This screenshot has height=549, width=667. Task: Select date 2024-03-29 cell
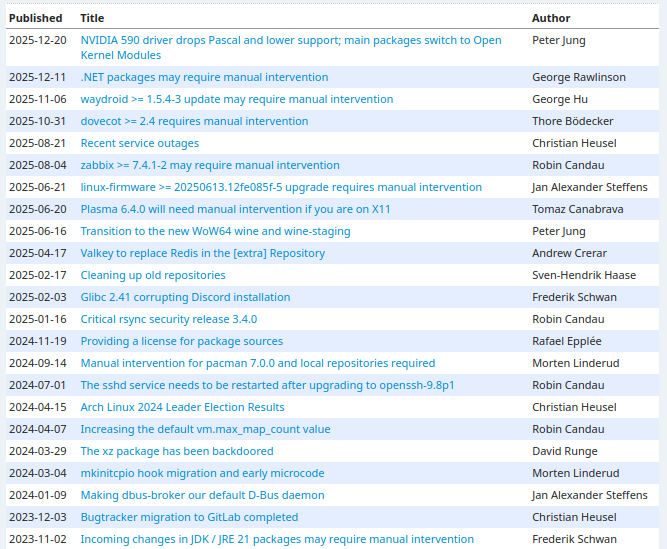(x=37, y=451)
